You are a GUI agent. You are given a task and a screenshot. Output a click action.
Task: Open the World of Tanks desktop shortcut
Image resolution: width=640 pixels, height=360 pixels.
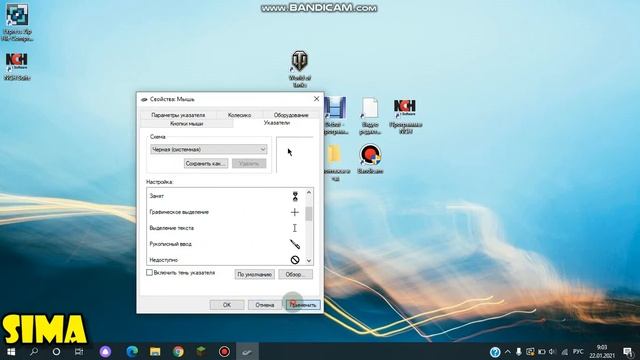tap(300, 69)
